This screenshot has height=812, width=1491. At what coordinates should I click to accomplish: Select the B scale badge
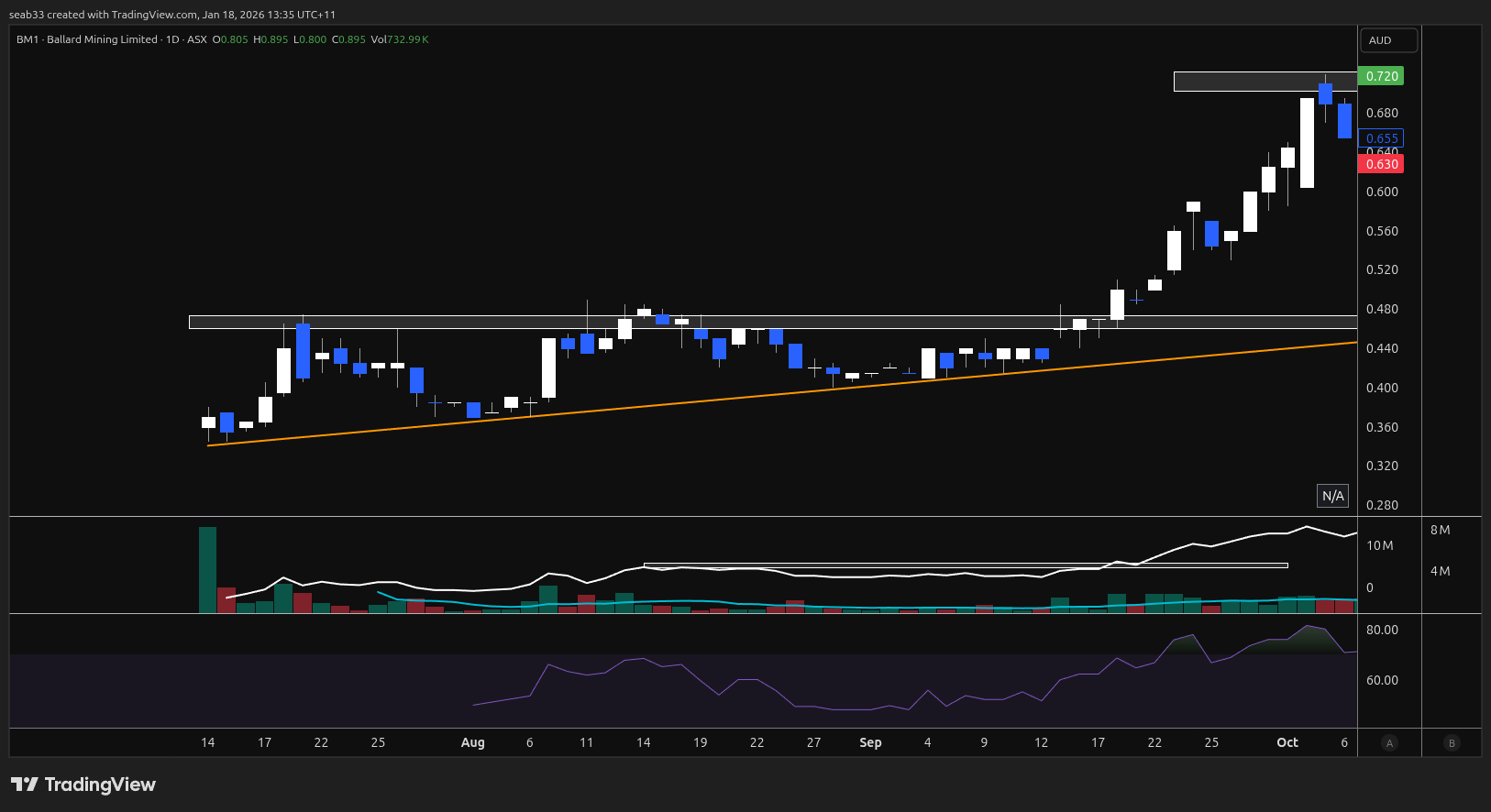click(x=1452, y=743)
